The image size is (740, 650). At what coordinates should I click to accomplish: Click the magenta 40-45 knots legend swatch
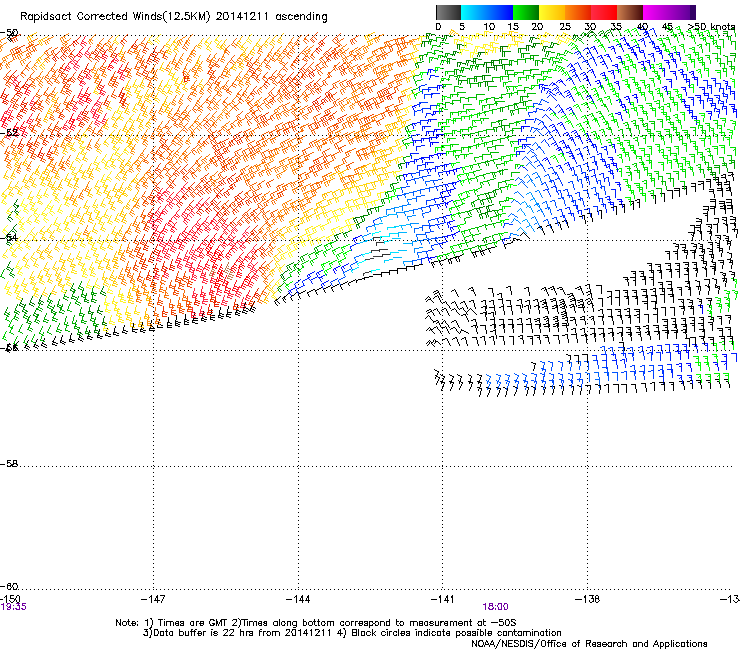656,12
